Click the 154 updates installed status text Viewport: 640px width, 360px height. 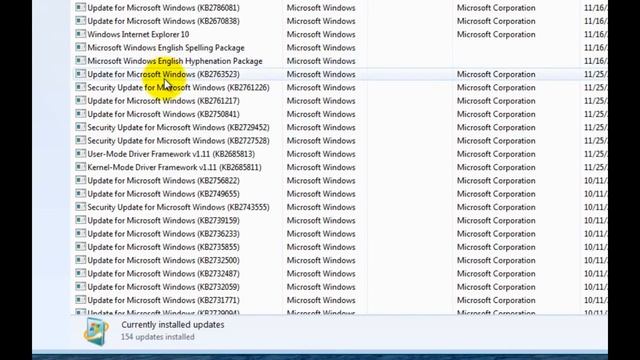point(158,337)
